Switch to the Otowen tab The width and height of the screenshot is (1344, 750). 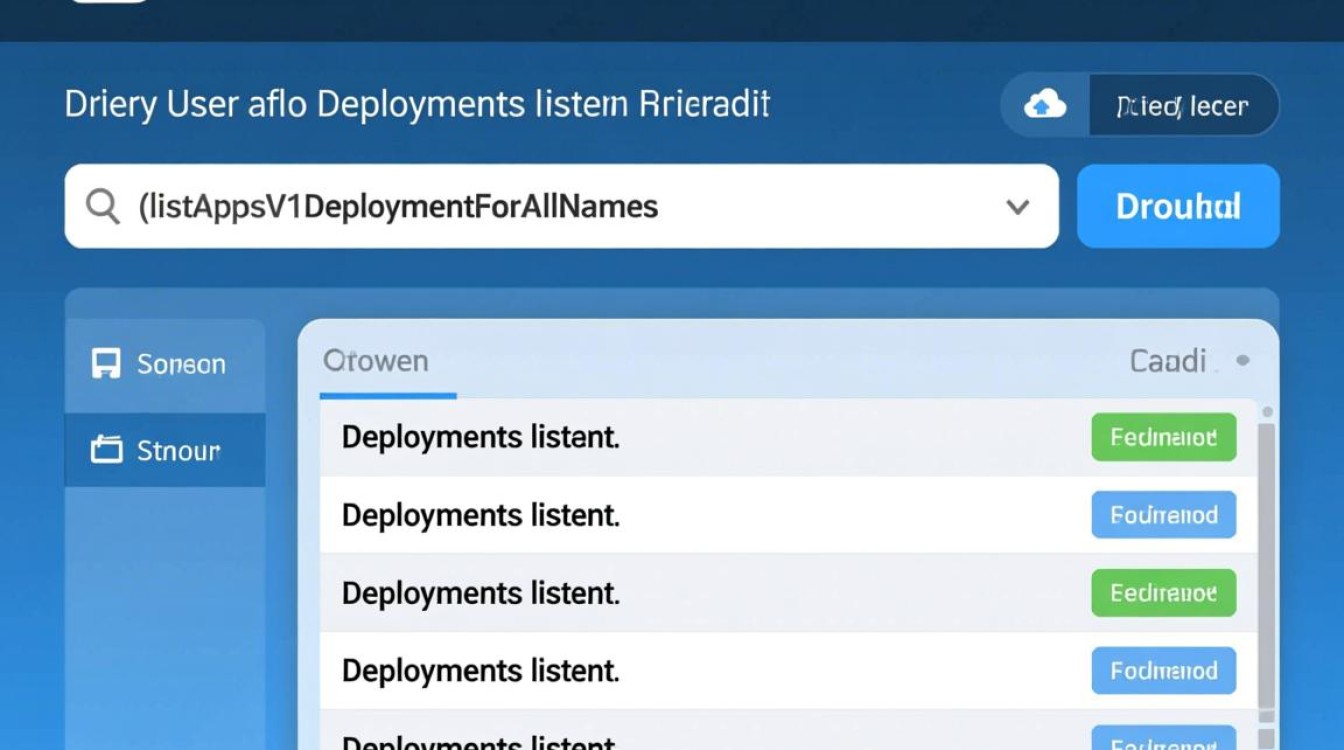[376, 361]
